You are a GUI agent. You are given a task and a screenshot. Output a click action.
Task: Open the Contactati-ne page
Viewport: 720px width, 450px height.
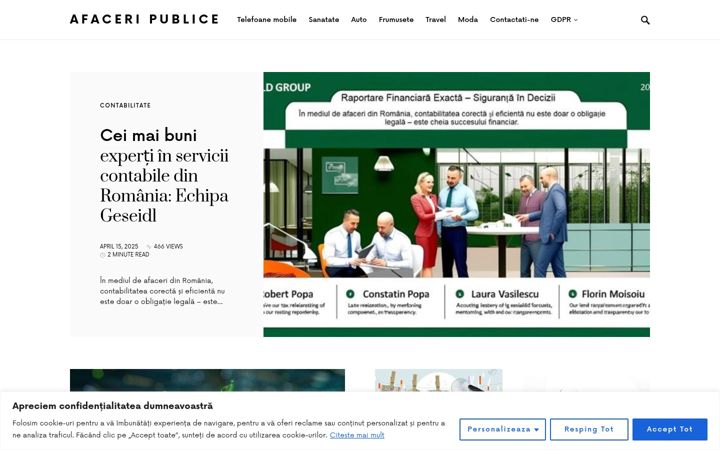click(514, 20)
